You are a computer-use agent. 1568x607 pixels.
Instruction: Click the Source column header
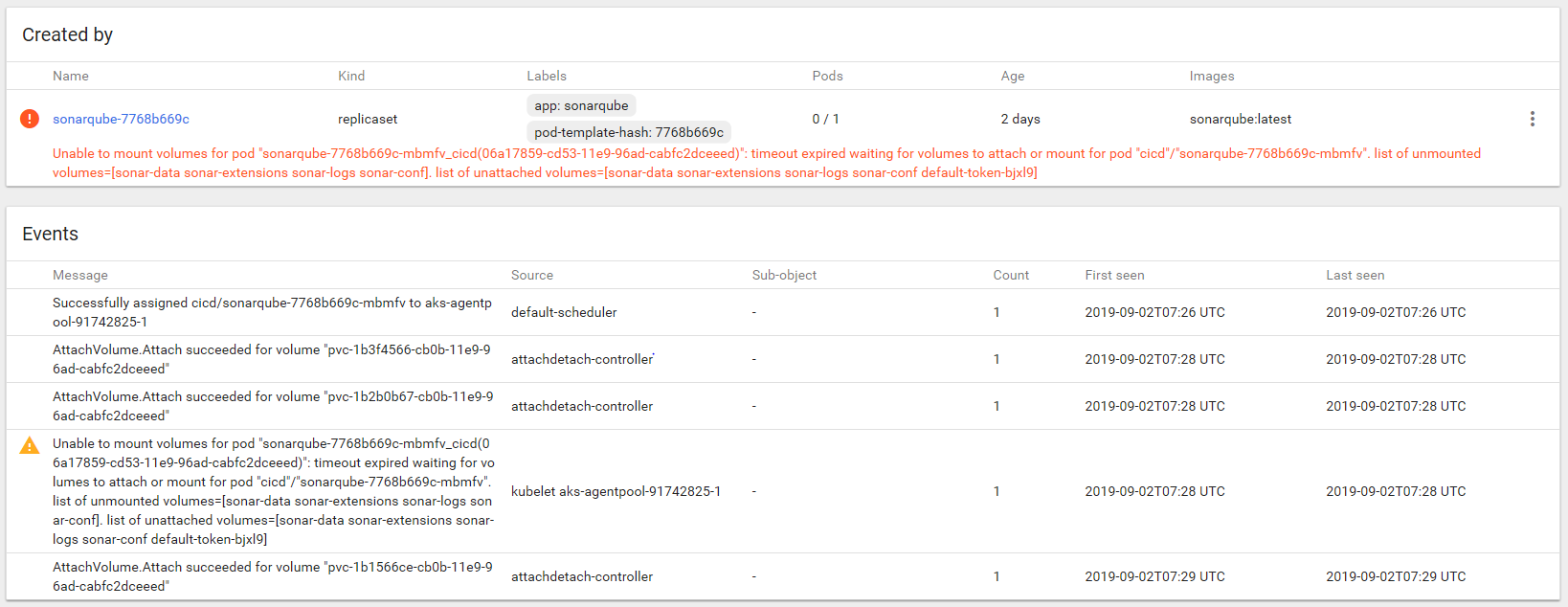coord(532,275)
